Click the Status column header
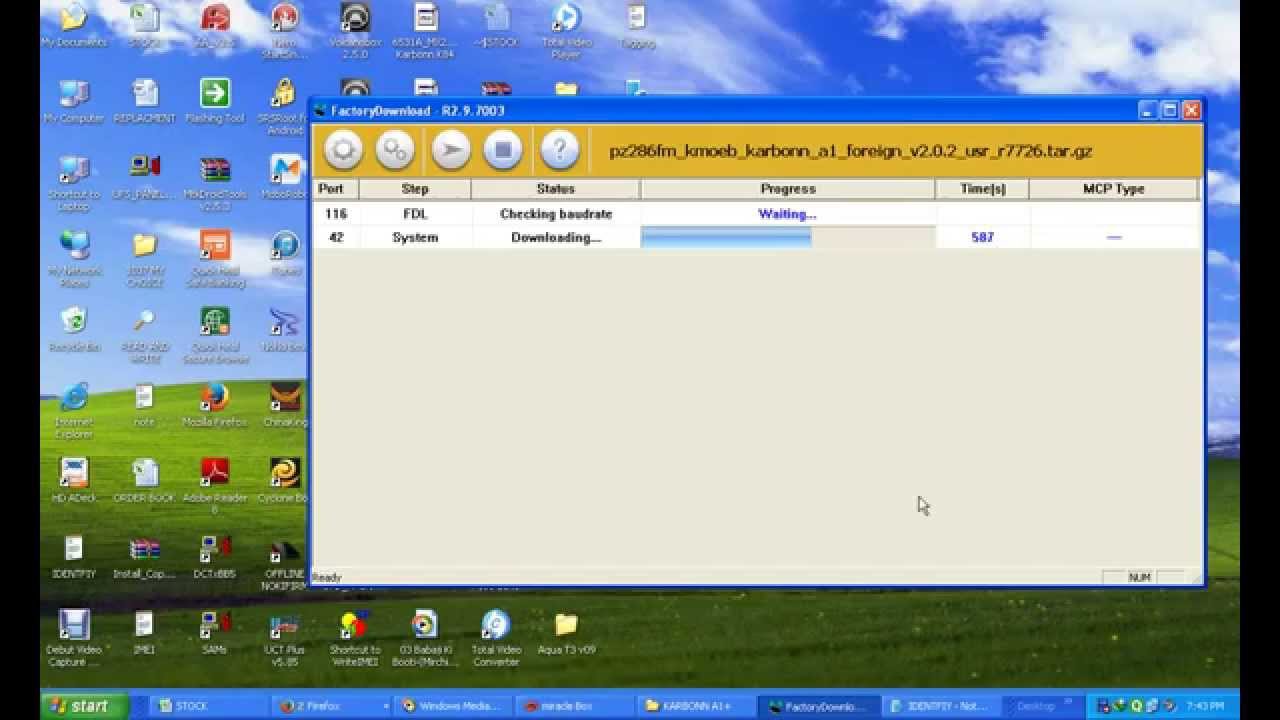 coord(556,189)
